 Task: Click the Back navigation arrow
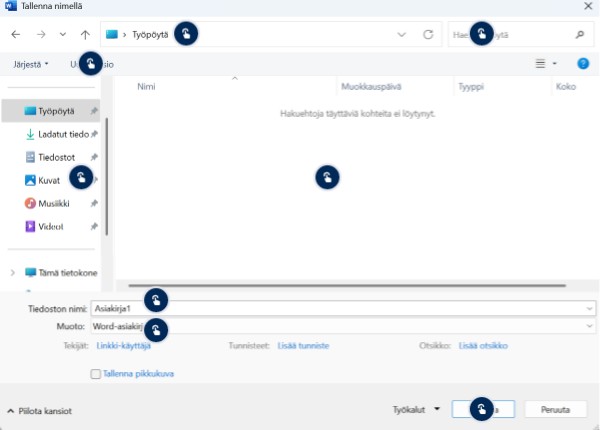point(16,34)
